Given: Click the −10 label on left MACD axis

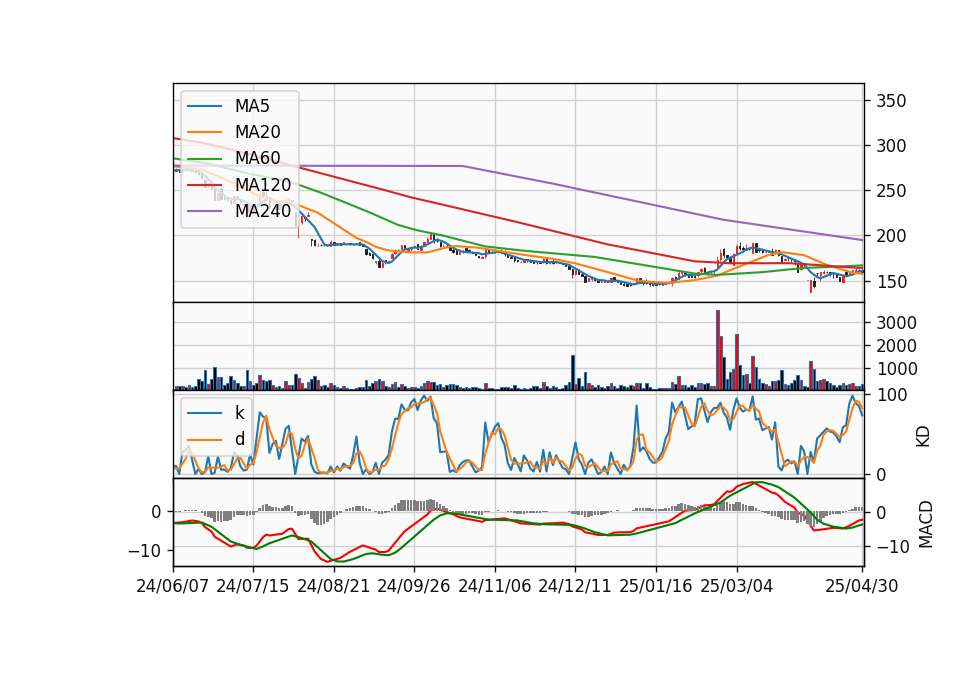Looking at the screenshot, I should click(144, 551).
